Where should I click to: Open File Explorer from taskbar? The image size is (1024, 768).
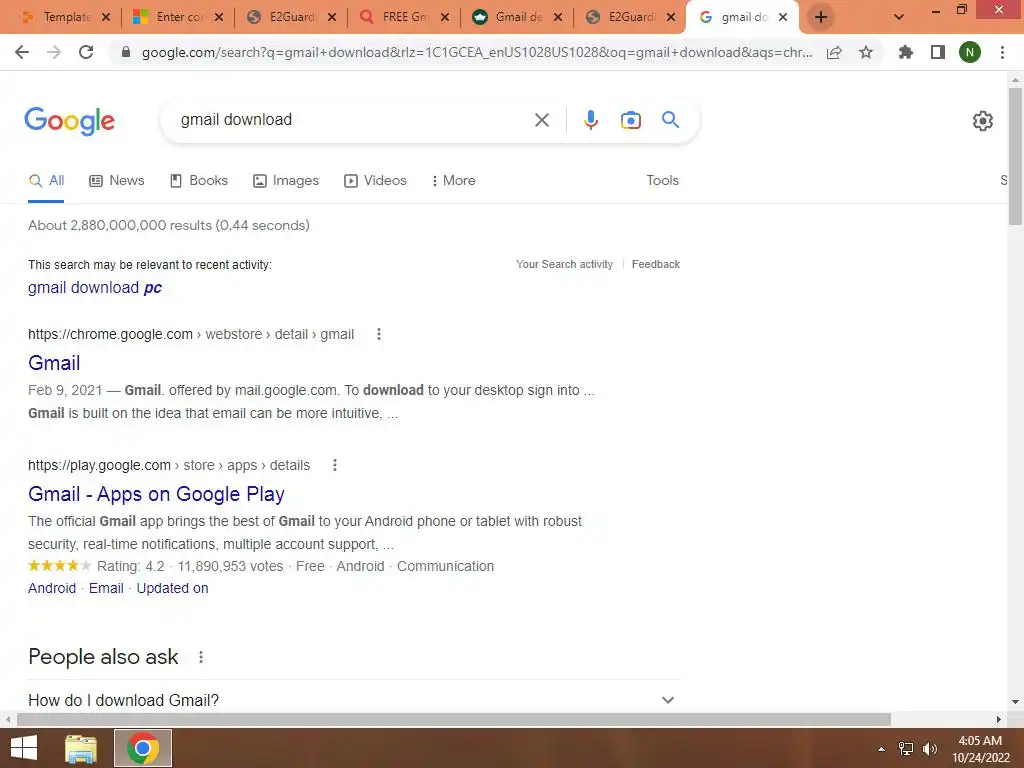(x=81, y=748)
